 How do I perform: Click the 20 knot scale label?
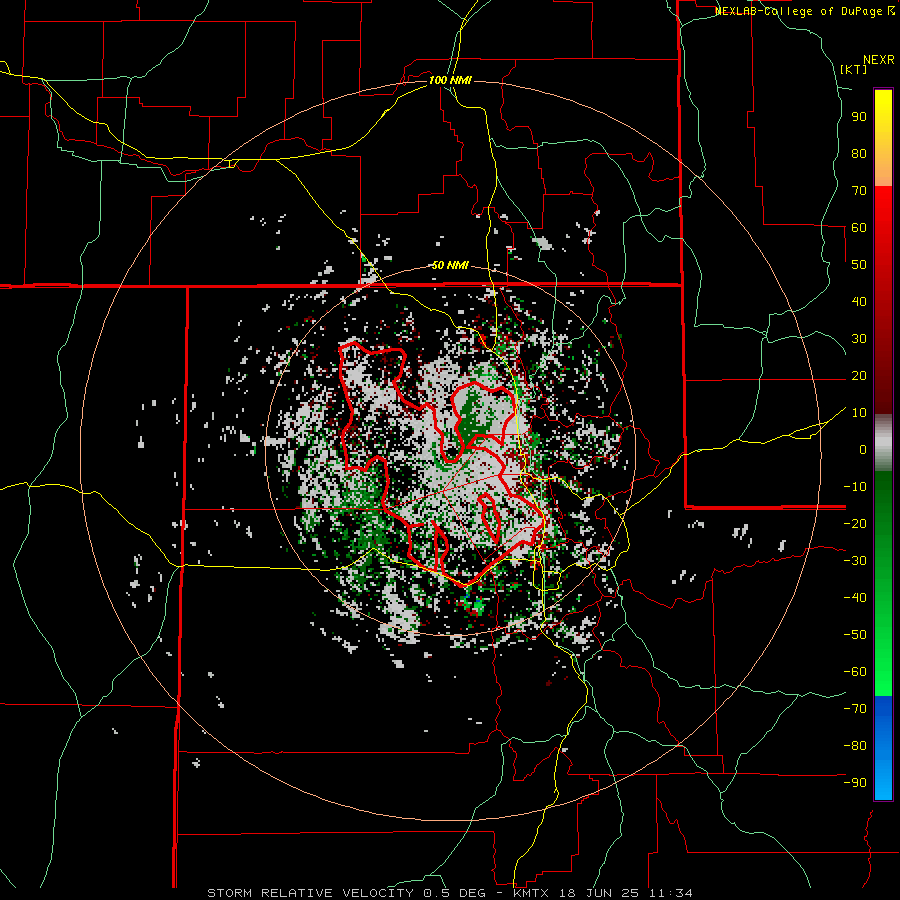coord(859,376)
